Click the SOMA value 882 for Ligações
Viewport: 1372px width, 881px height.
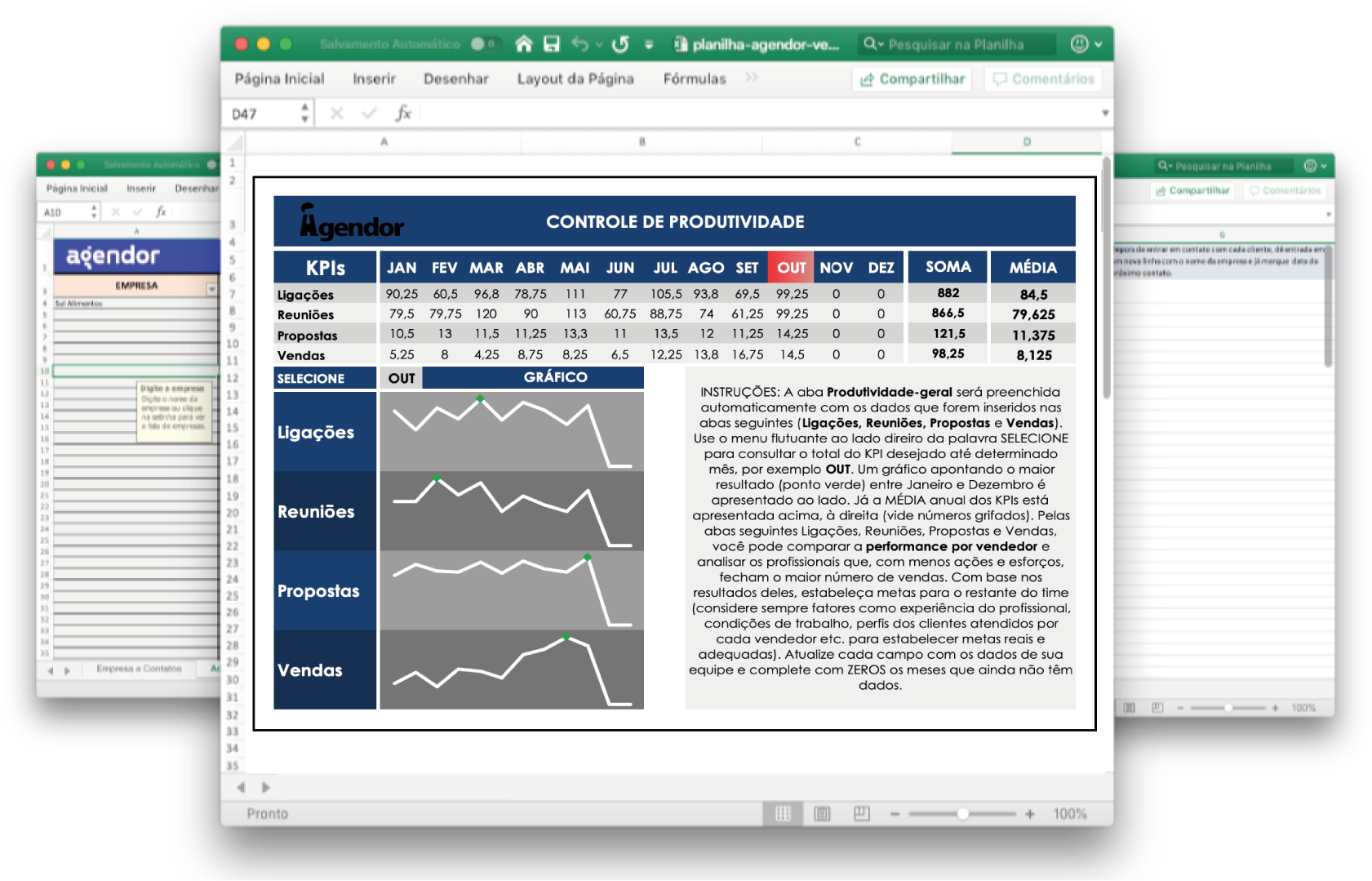tap(948, 293)
